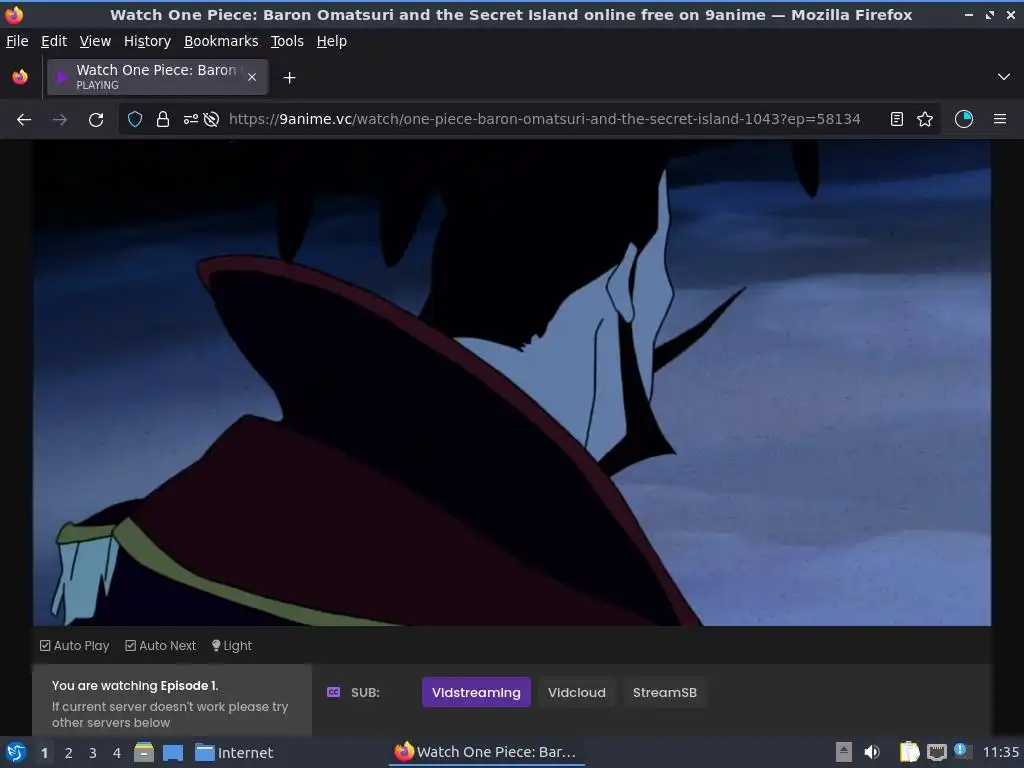
Task: Click the 11:35 clock
Action: 1000,752
